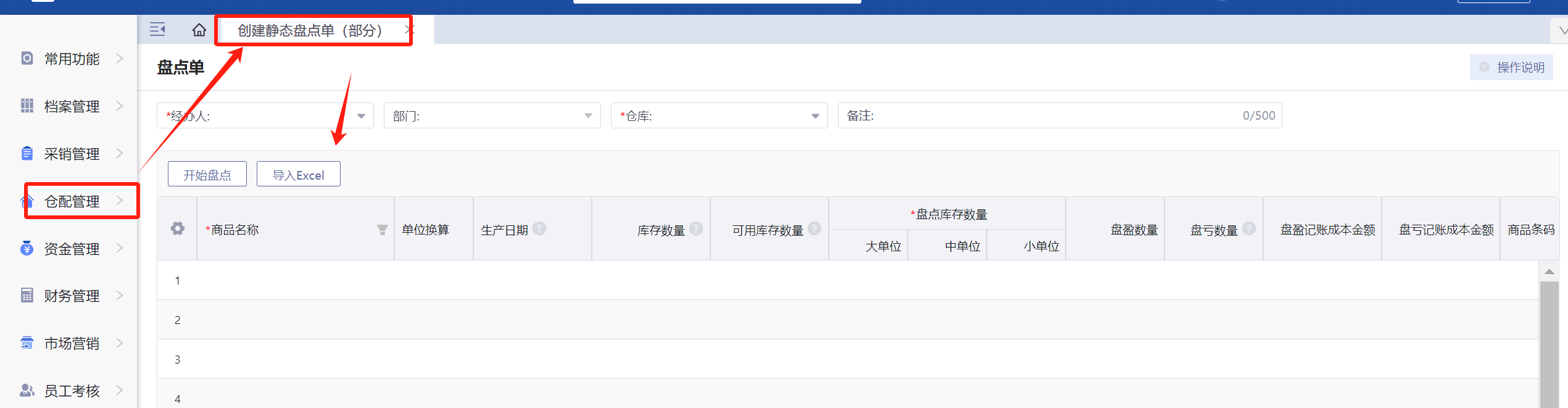Image resolution: width=1568 pixels, height=408 pixels.
Task: Expand the 财务管理 sidebar menu
Action: coord(72,296)
